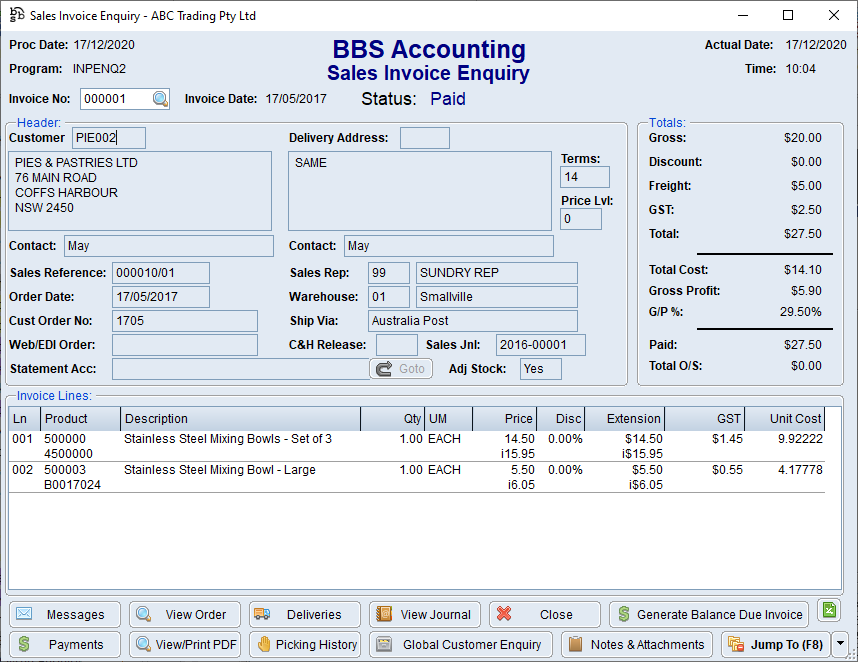Click Generate Balance Due Invoice

pyautogui.click(x=708, y=614)
